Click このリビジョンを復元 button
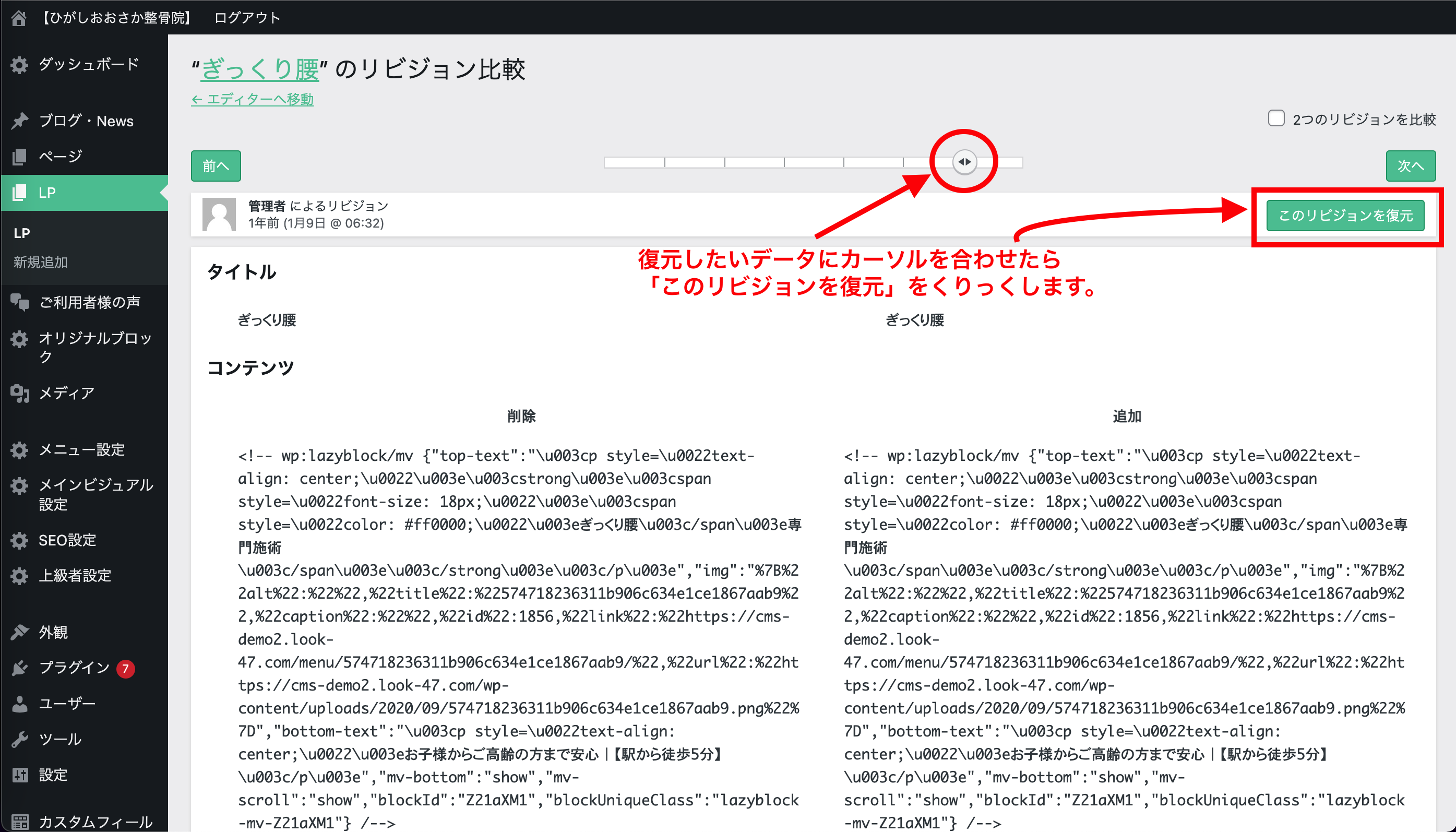Viewport: 1456px width, 832px height. [1345, 216]
